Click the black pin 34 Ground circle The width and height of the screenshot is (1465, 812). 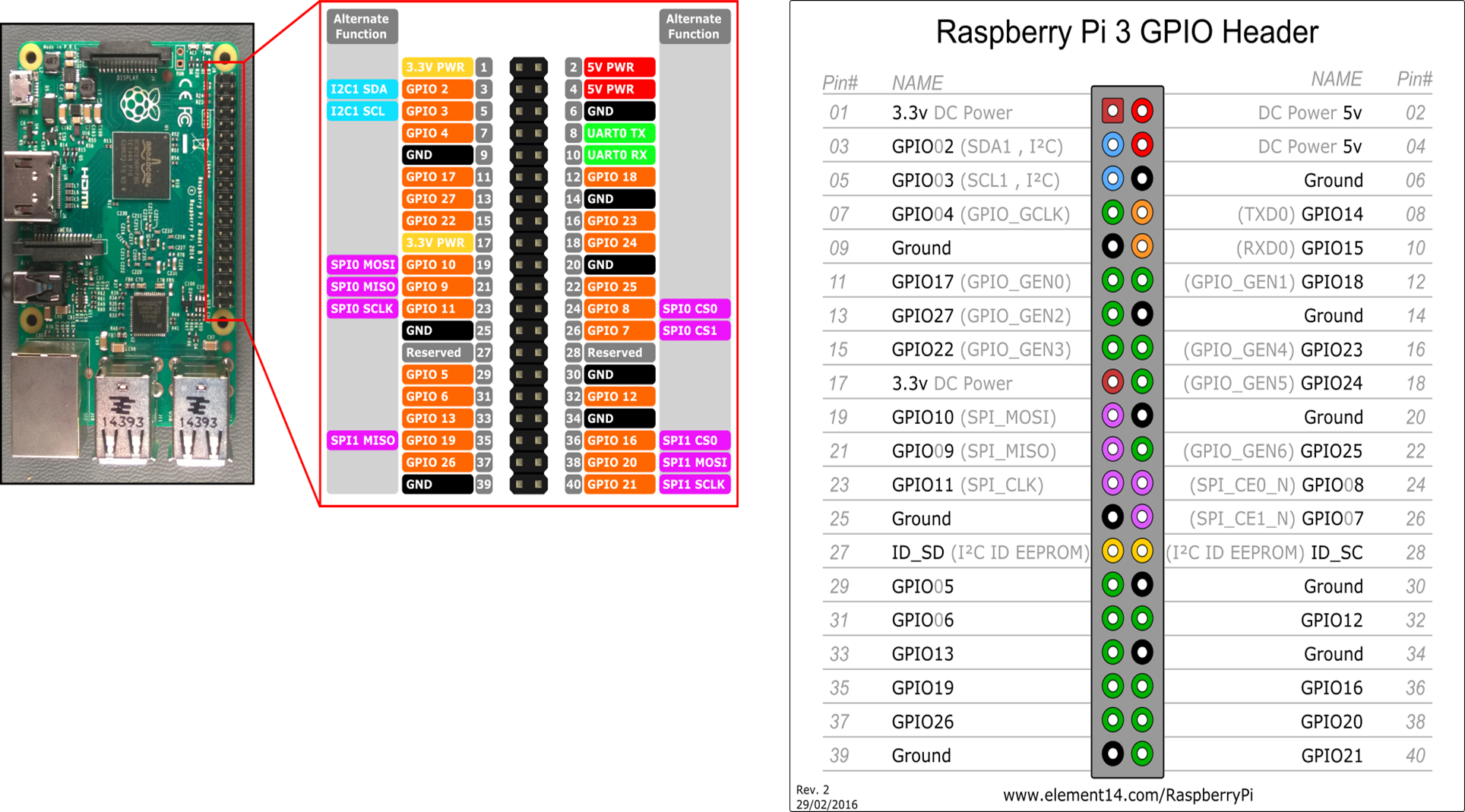pyautogui.click(x=1141, y=652)
